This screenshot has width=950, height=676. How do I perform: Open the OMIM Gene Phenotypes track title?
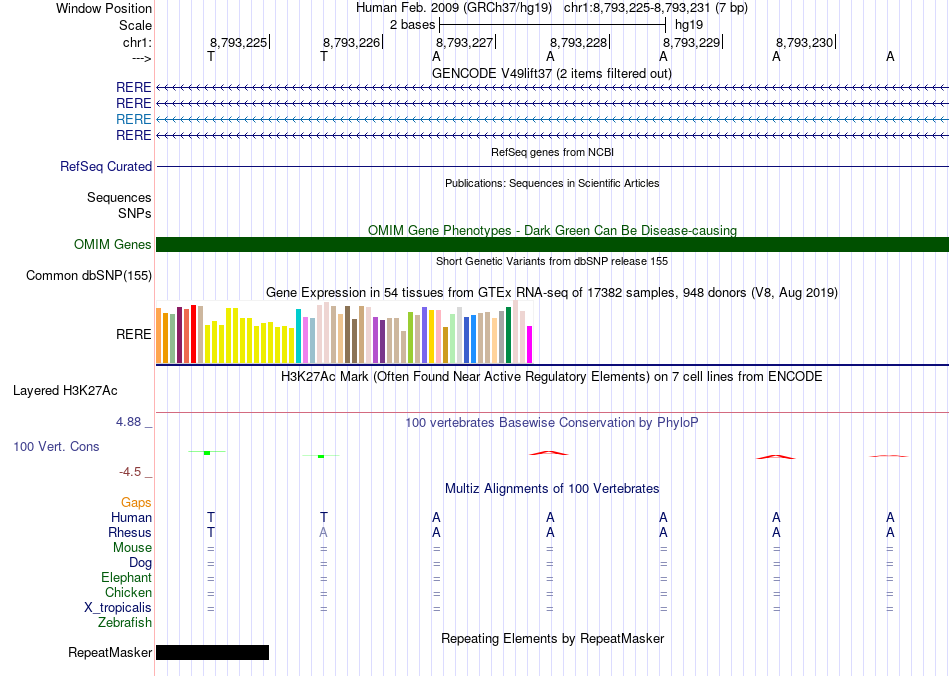click(552, 230)
